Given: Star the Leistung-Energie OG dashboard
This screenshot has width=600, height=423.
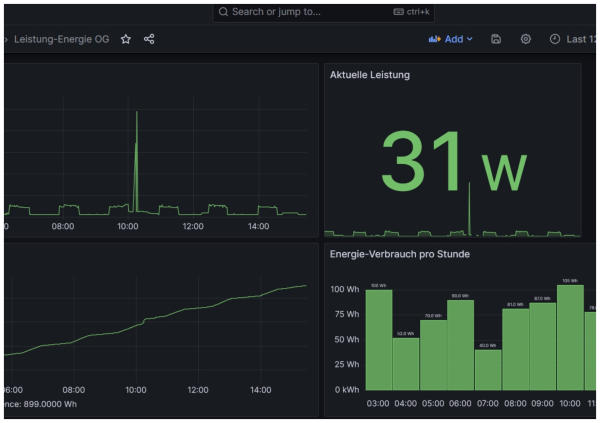Looking at the screenshot, I should [x=126, y=39].
